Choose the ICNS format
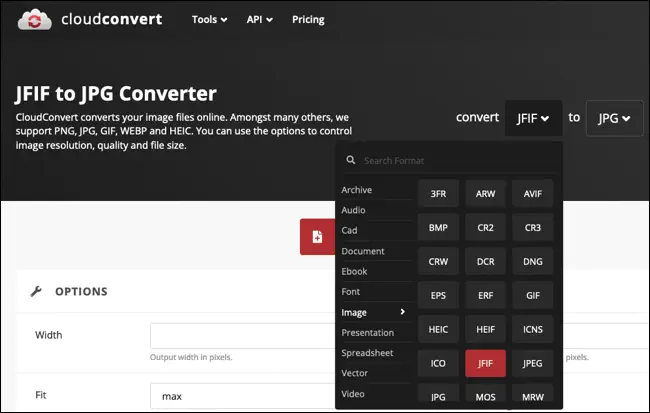This screenshot has height=413, width=650. pos(533,330)
